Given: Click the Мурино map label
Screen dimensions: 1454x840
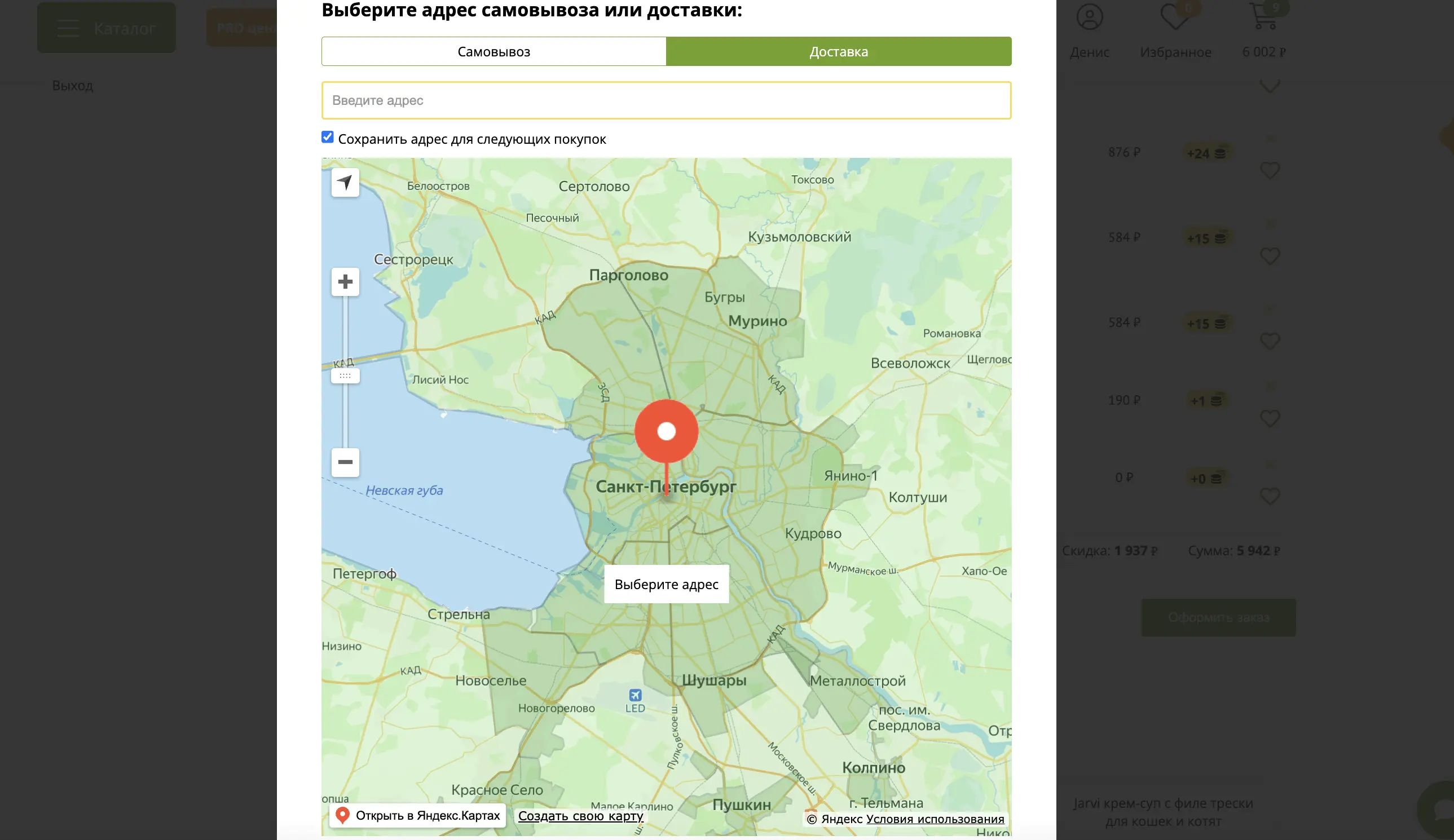Looking at the screenshot, I should pos(757,321).
